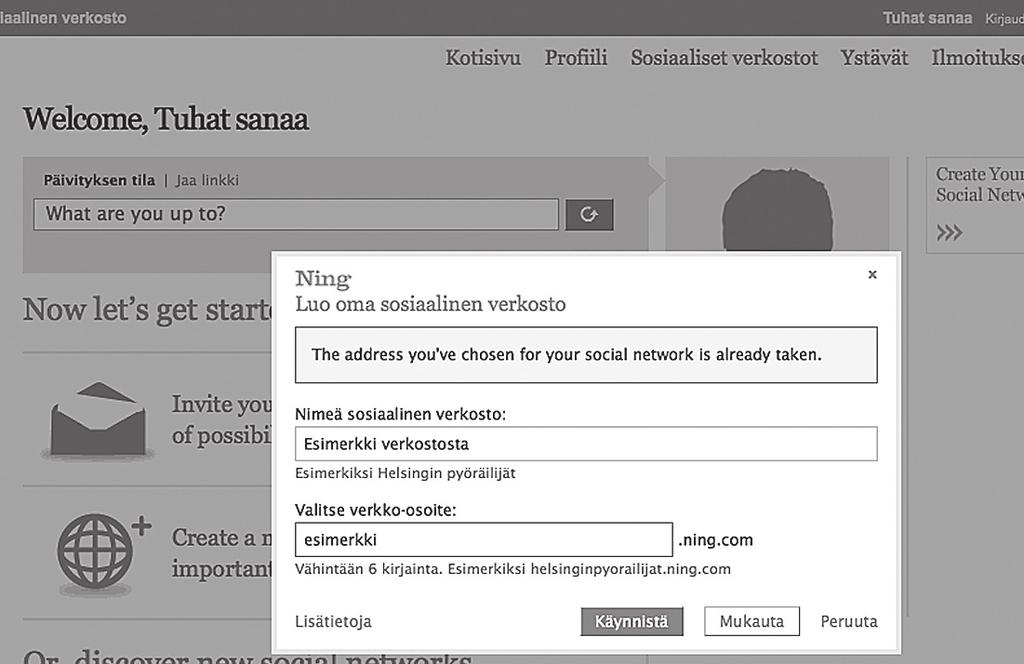1024x664 pixels.
Task: Click the triple chevron arrows under Create Your Social Network
Action: (x=949, y=232)
